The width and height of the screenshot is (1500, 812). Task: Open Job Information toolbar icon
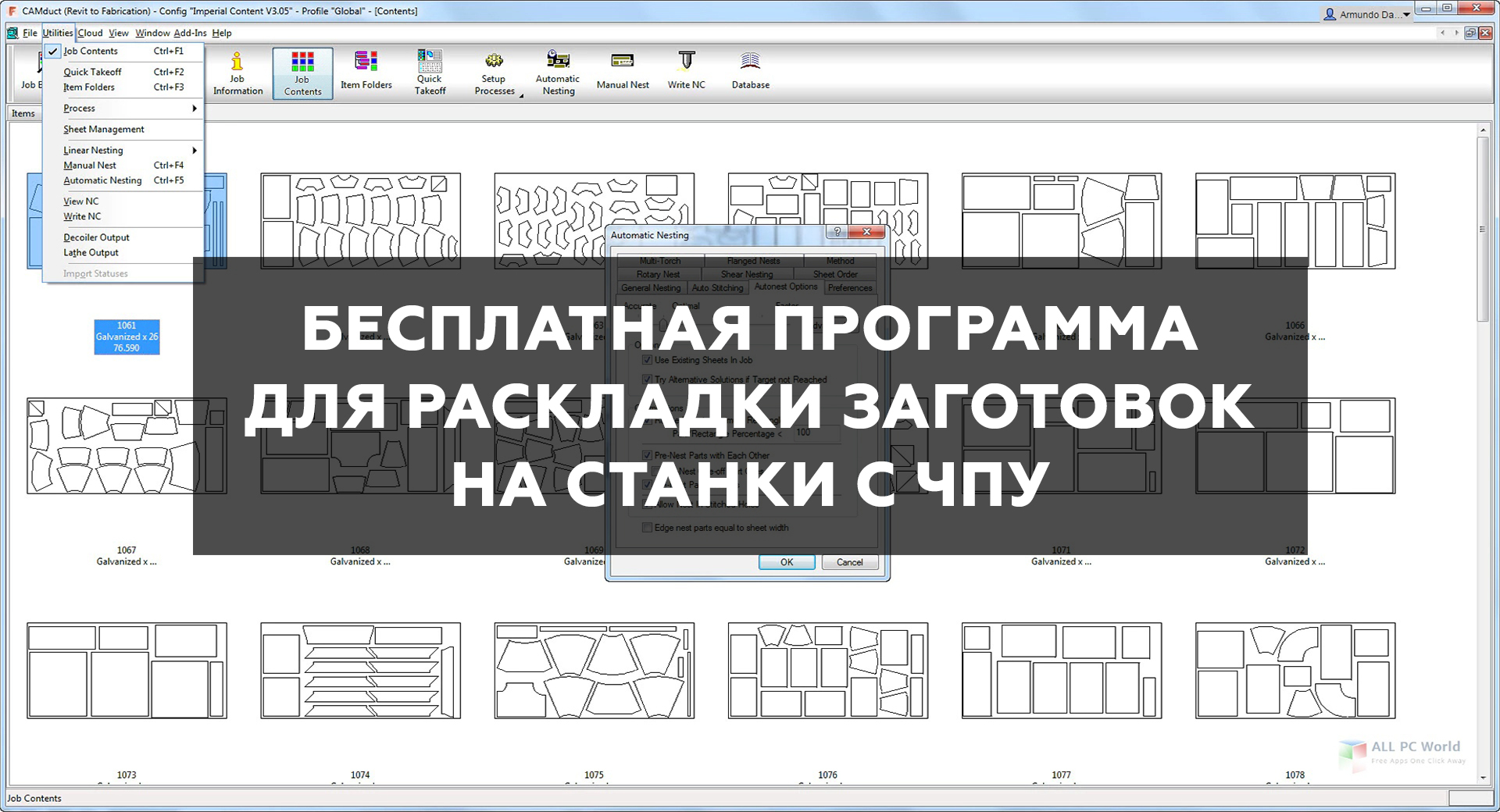[x=237, y=73]
